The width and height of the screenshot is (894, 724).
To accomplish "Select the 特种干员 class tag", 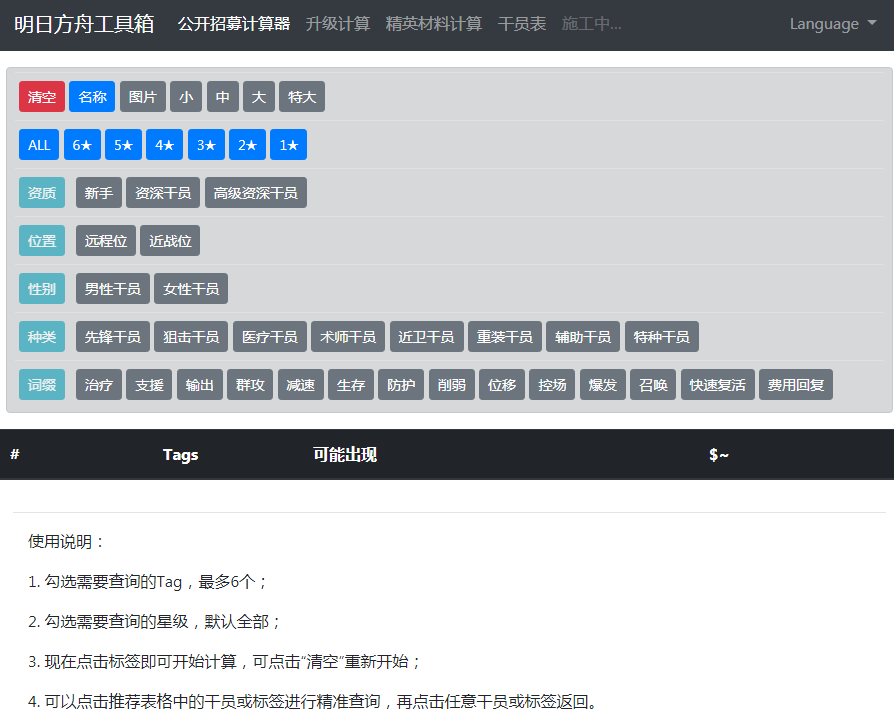I will coord(661,337).
